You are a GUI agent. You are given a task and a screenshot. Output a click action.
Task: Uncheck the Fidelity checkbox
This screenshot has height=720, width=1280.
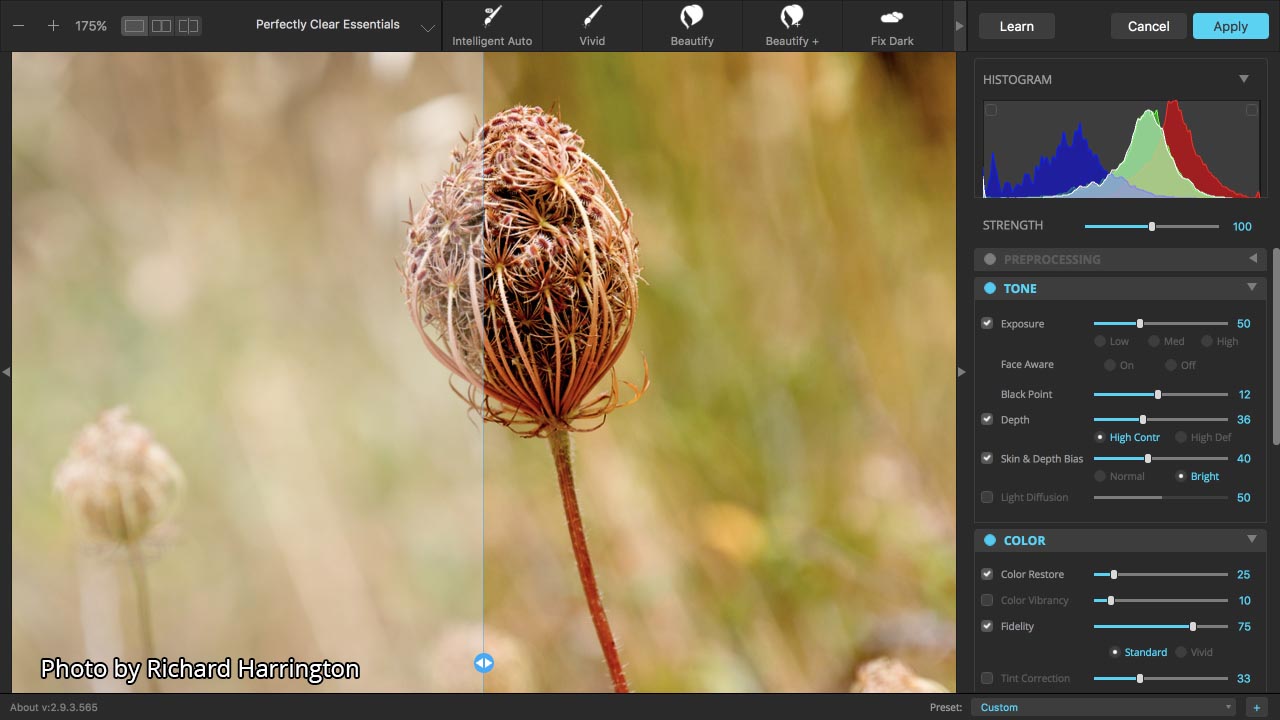(x=987, y=626)
